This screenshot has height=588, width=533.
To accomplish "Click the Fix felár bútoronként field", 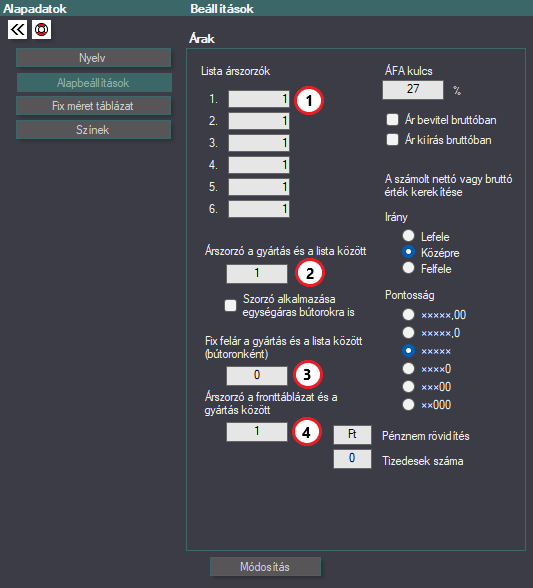I will coord(257,375).
